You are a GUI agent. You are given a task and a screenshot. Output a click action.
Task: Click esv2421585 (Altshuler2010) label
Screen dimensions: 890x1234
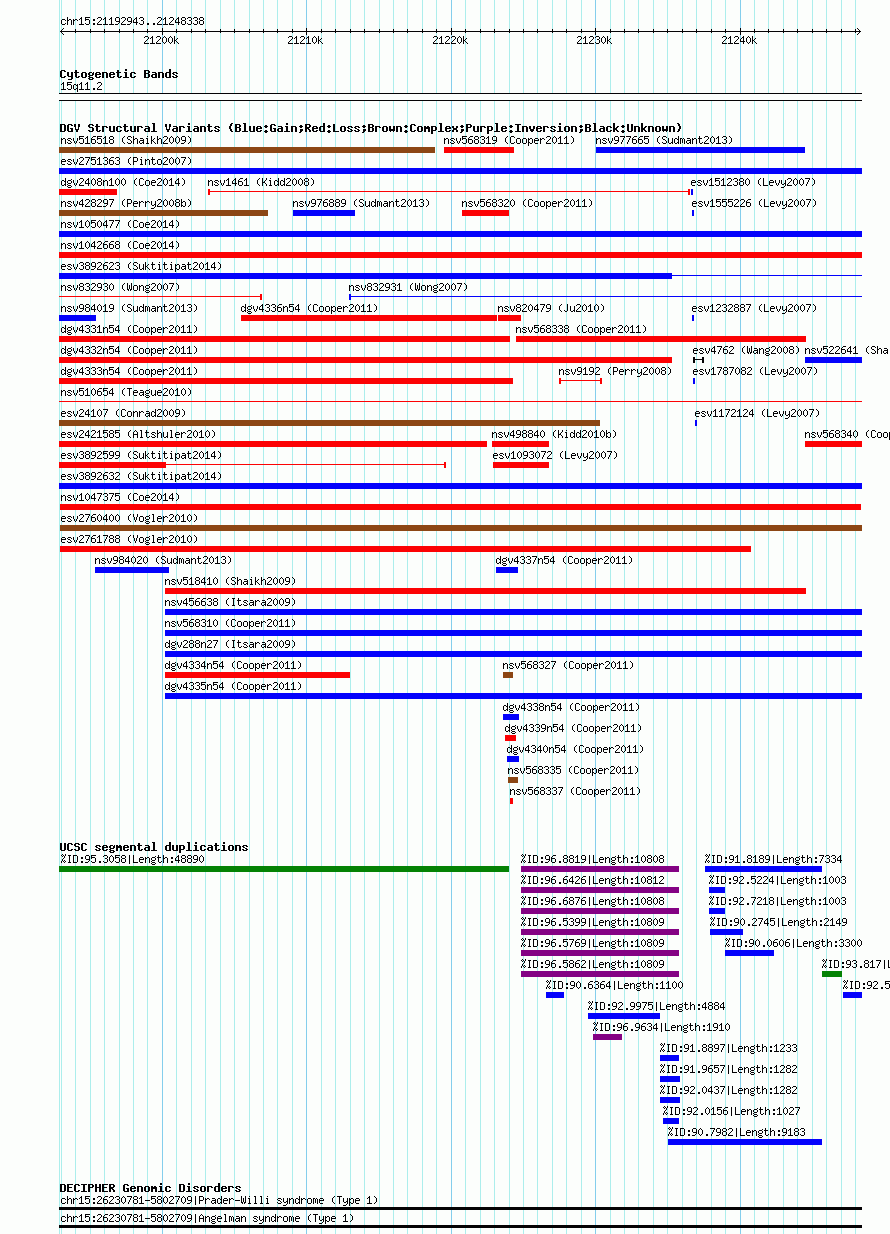pyautogui.click(x=137, y=435)
